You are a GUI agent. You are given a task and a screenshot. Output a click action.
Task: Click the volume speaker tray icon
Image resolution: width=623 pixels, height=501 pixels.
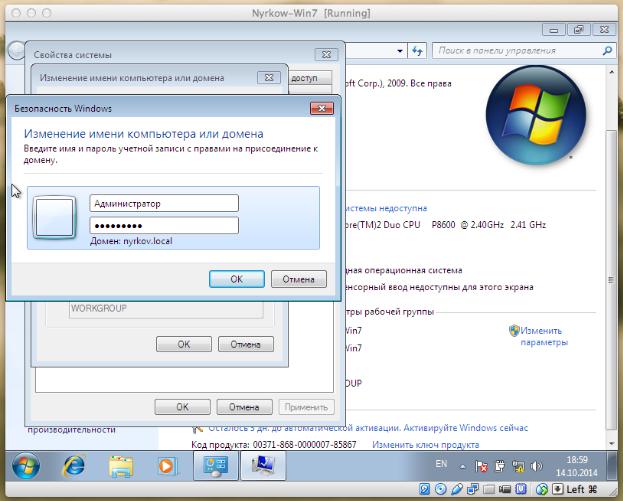pos(536,466)
